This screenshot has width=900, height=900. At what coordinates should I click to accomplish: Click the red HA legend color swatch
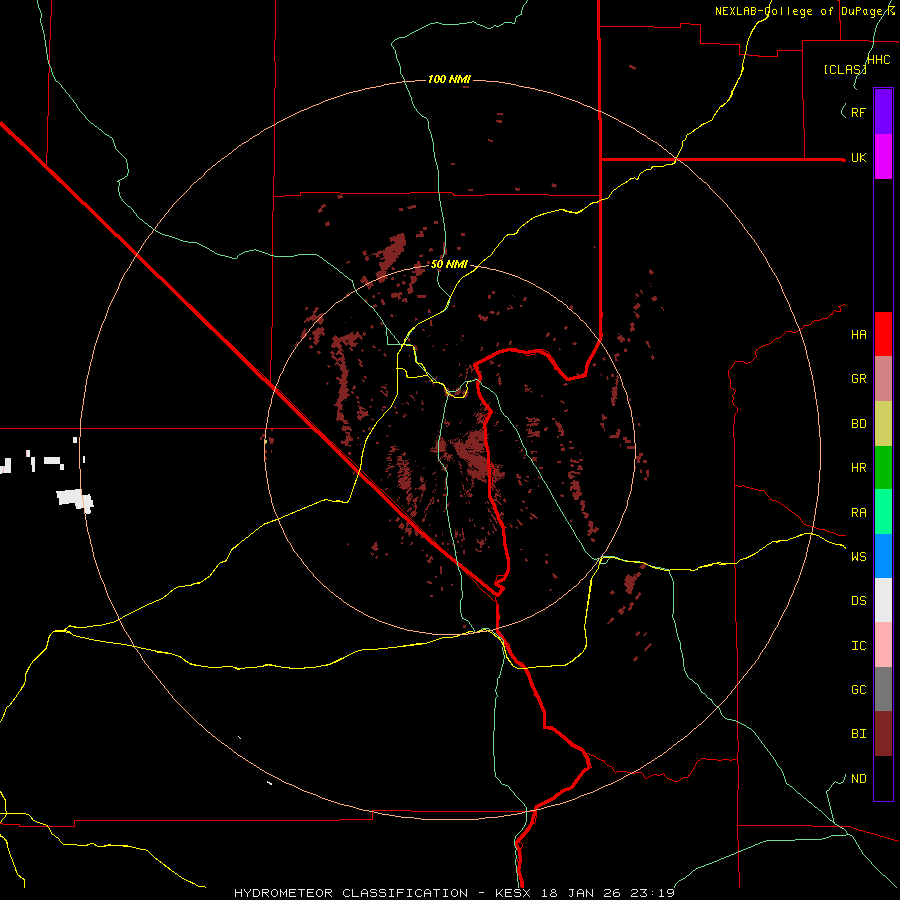click(x=883, y=334)
